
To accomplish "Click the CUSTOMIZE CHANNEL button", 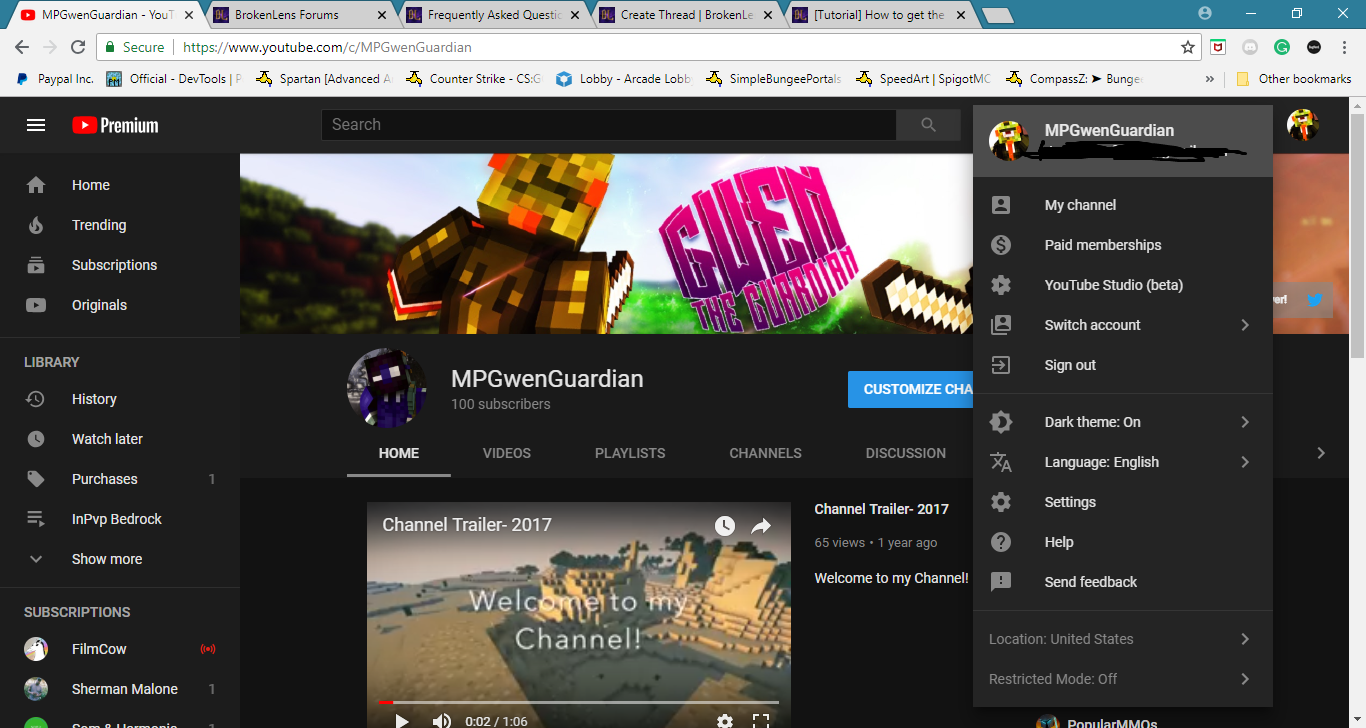I will [910, 389].
